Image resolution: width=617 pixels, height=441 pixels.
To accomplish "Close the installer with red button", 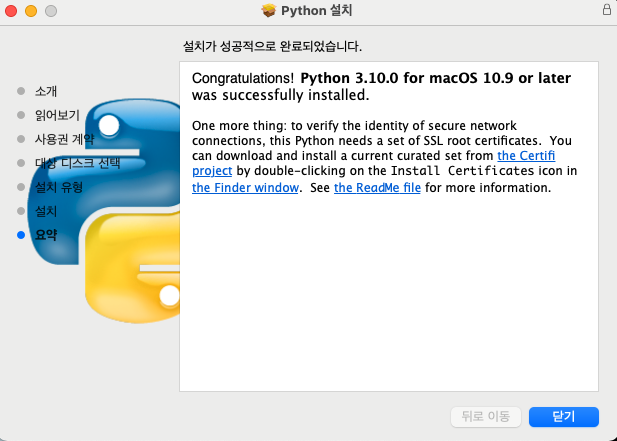I will pos(11,11).
